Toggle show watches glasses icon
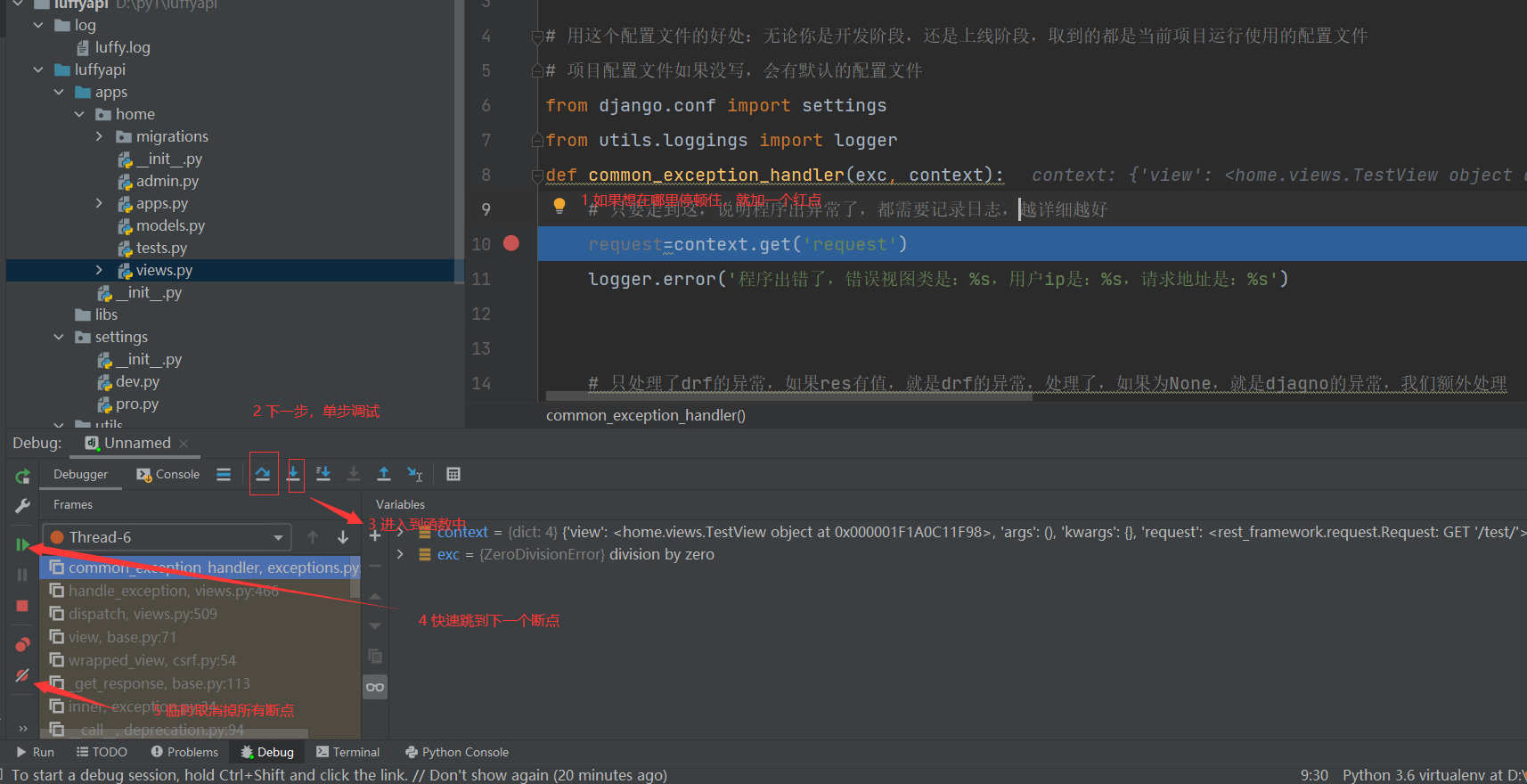The height and width of the screenshot is (784, 1527). pos(375,687)
